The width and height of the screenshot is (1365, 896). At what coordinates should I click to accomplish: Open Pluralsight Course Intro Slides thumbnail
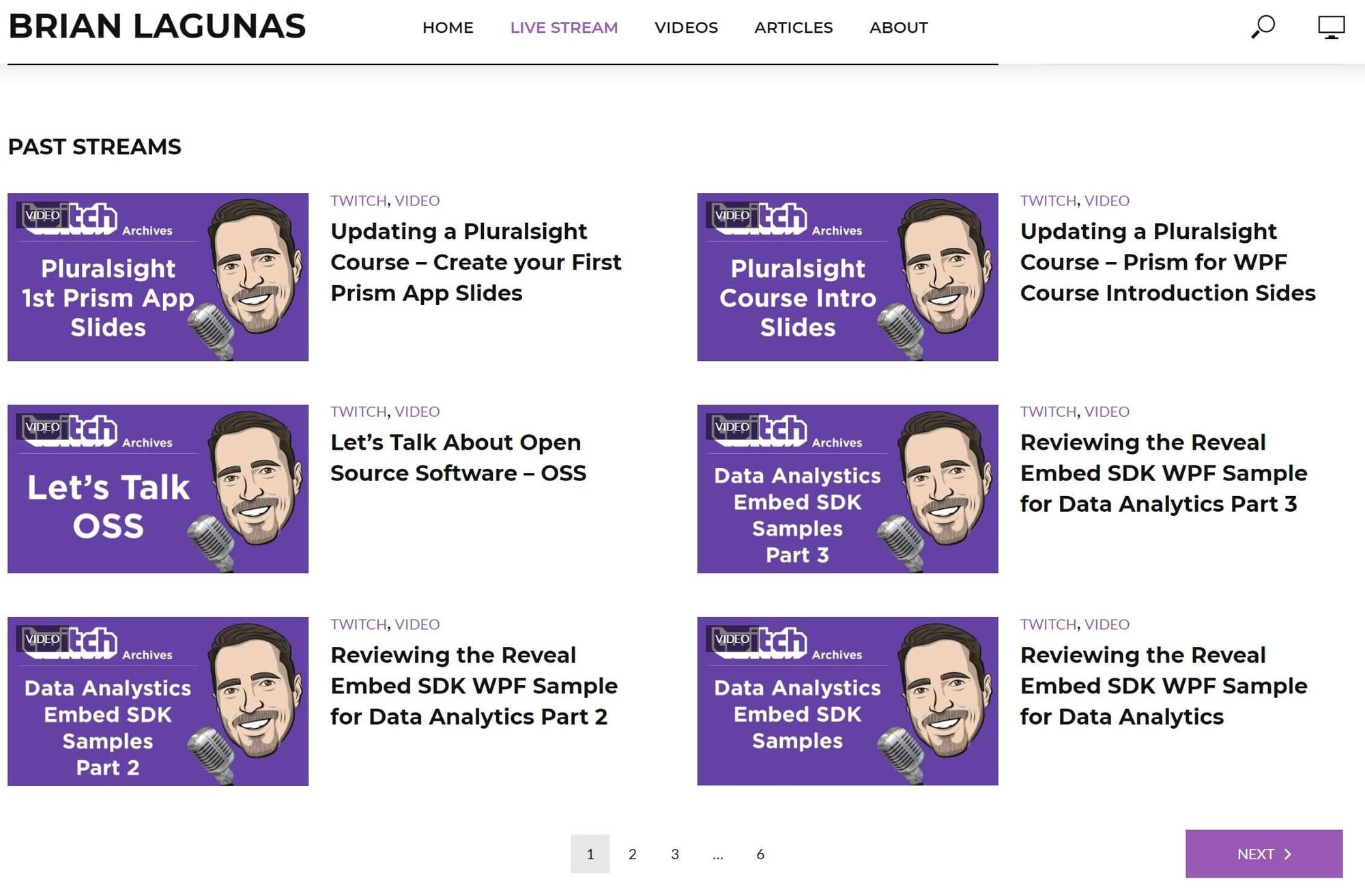[847, 277]
